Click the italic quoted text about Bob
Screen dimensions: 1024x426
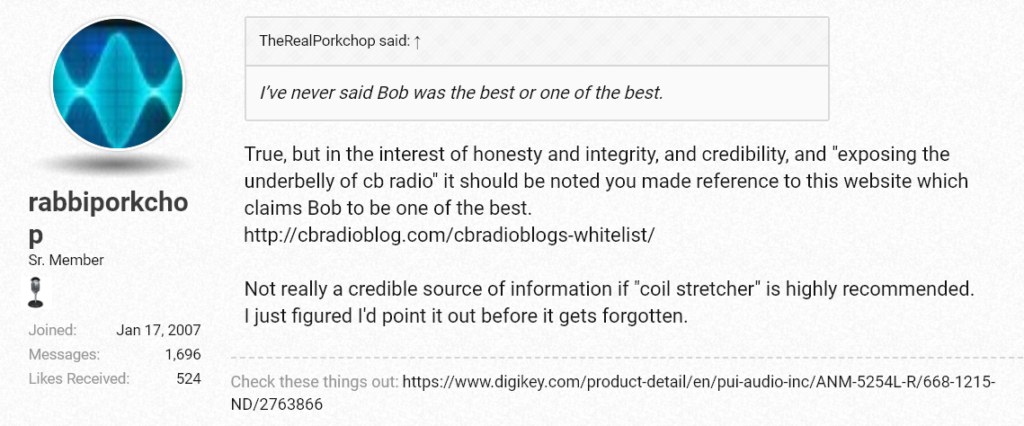click(x=461, y=93)
